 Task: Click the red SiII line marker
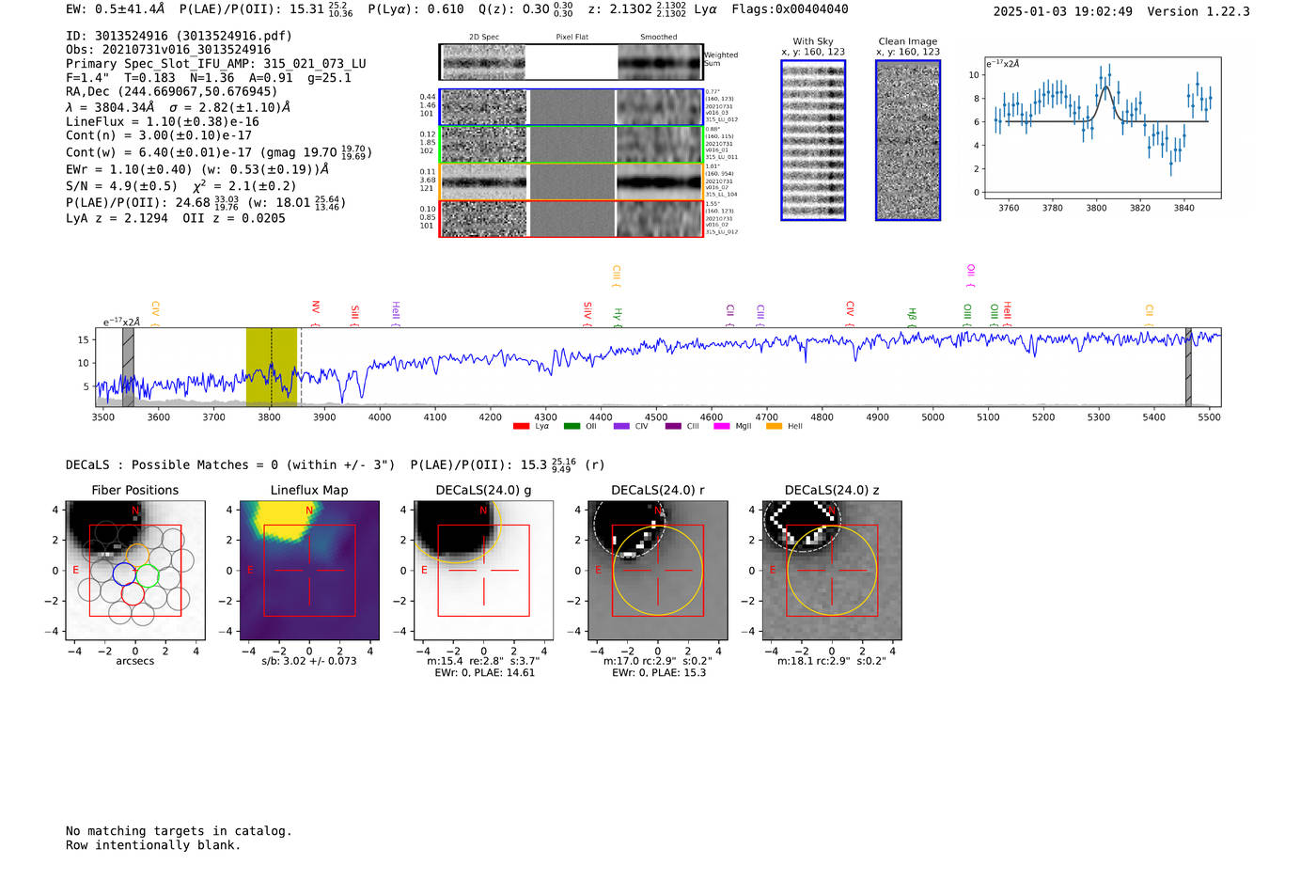[x=355, y=314]
